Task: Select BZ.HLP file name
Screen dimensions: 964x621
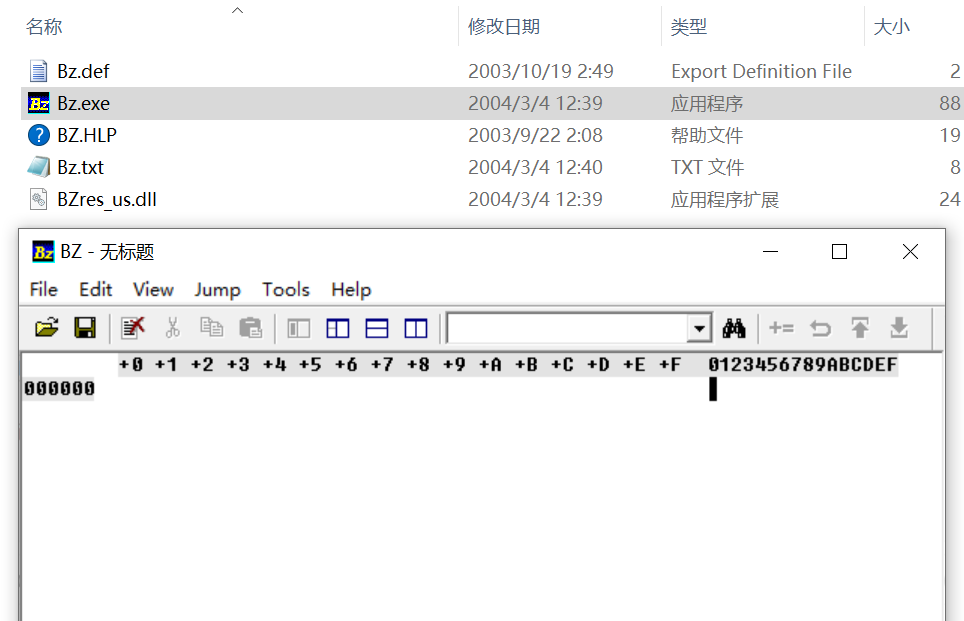Action: [x=87, y=135]
